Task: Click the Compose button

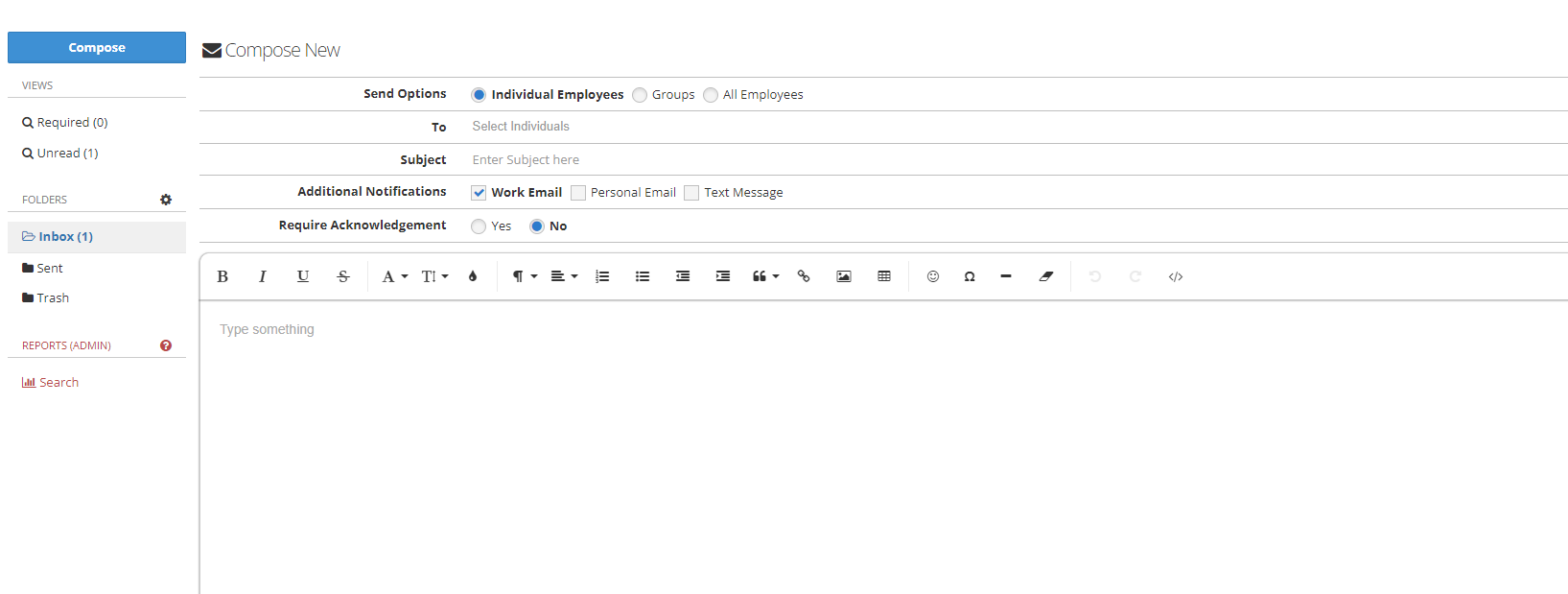Action: point(97,48)
